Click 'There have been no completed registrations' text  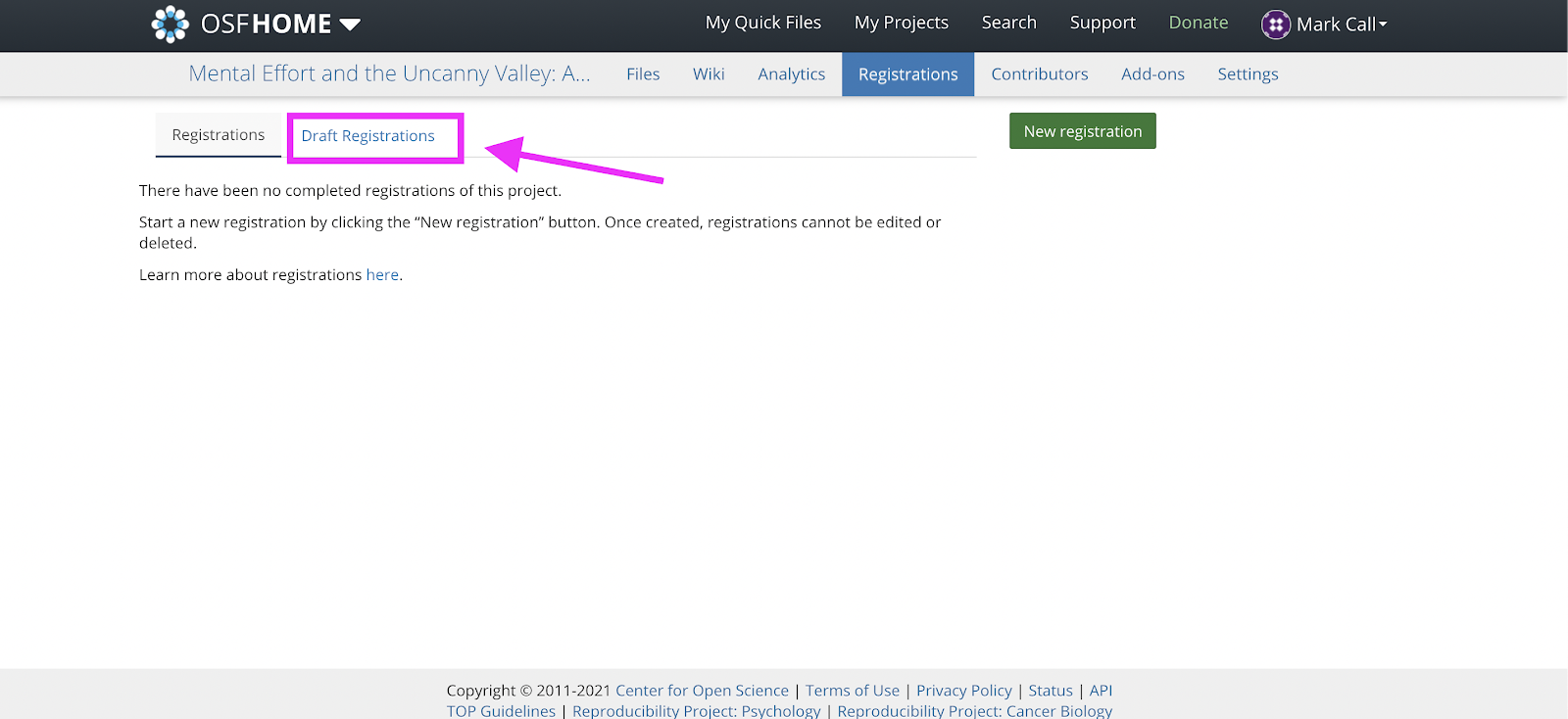point(350,191)
